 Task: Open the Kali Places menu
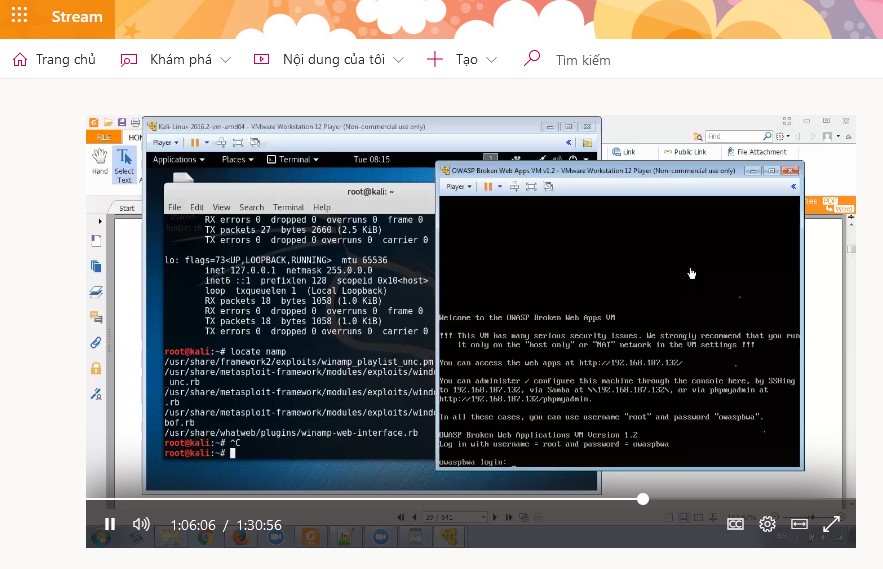[238, 159]
